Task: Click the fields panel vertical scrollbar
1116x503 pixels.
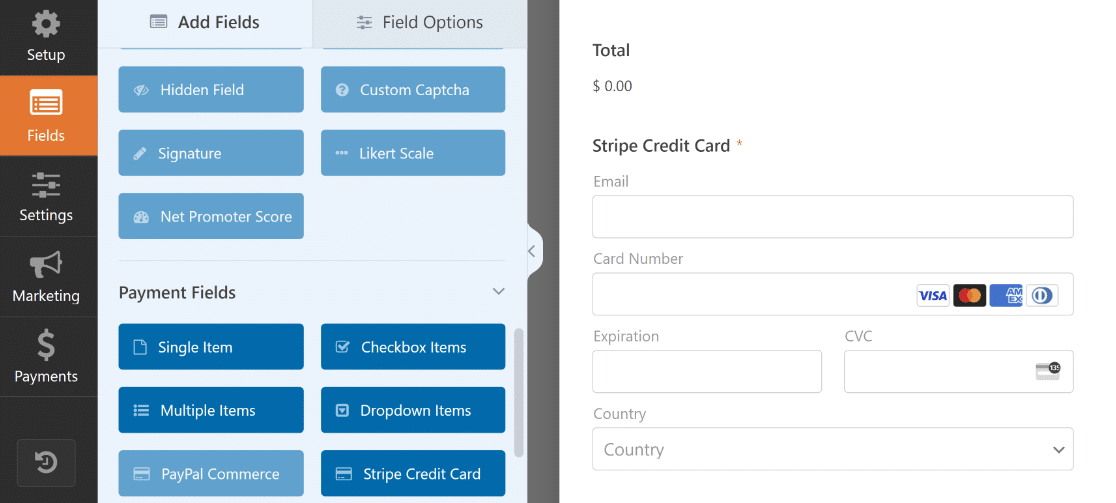Action: click(518, 392)
